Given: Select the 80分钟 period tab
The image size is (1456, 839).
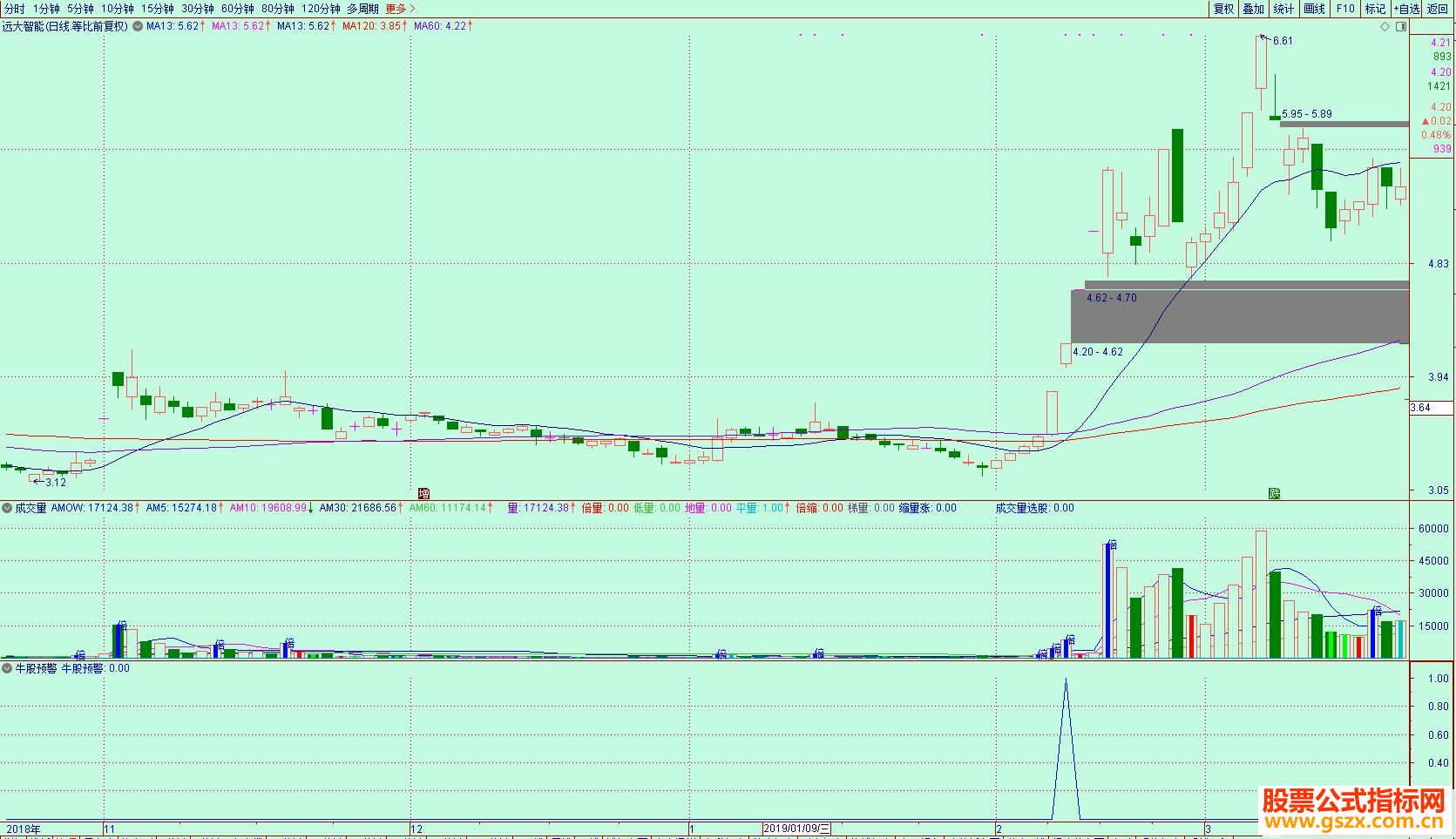Looking at the screenshot, I should pyautogui.click(x=278, y=9).
